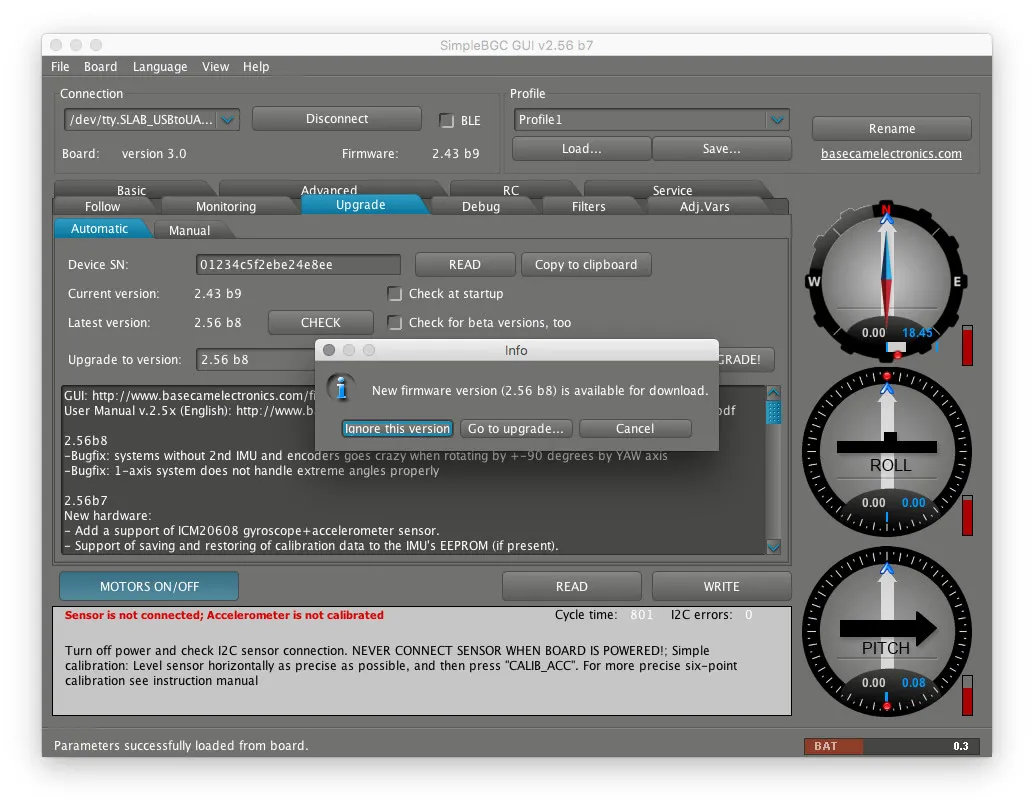
Task: Enable the BLE checkbox
Action: click(447, 121)
